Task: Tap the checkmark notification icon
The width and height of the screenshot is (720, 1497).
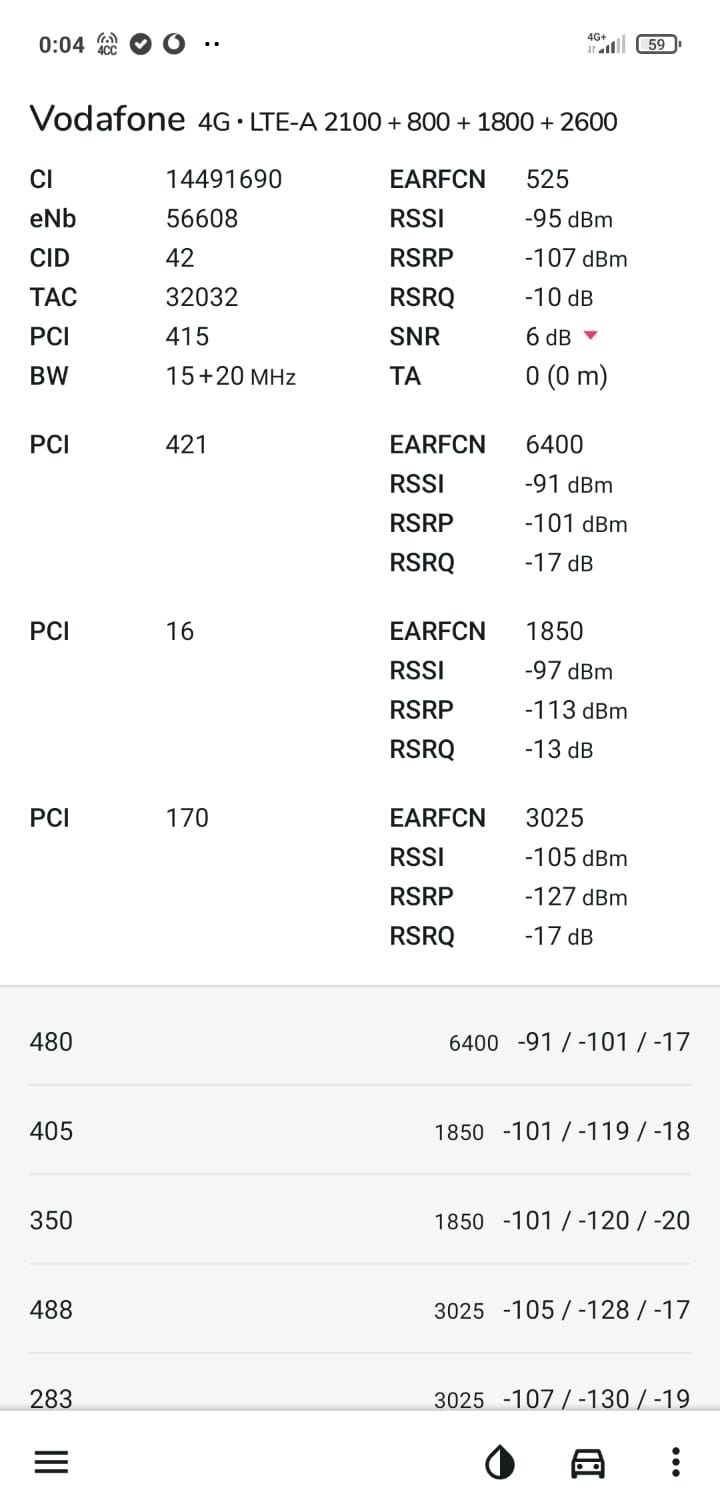Action: [141, 44]
